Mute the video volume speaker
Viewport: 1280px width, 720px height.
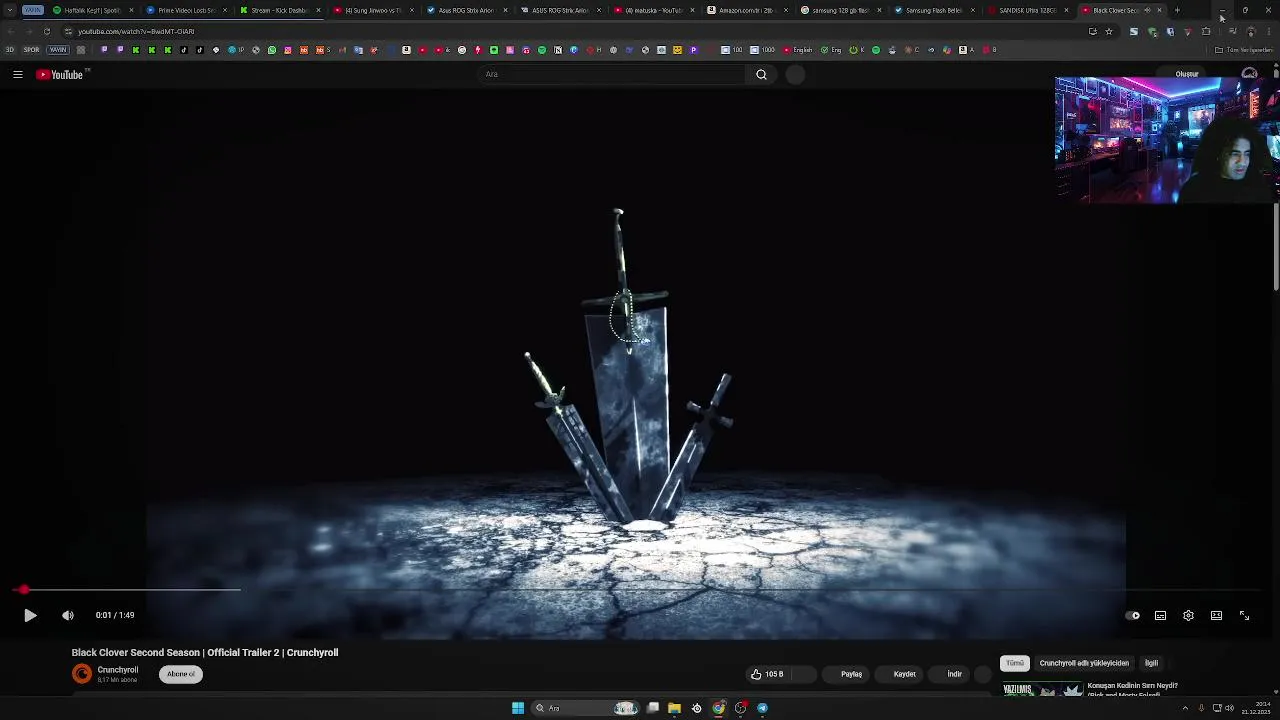click(x=68, y=615)
